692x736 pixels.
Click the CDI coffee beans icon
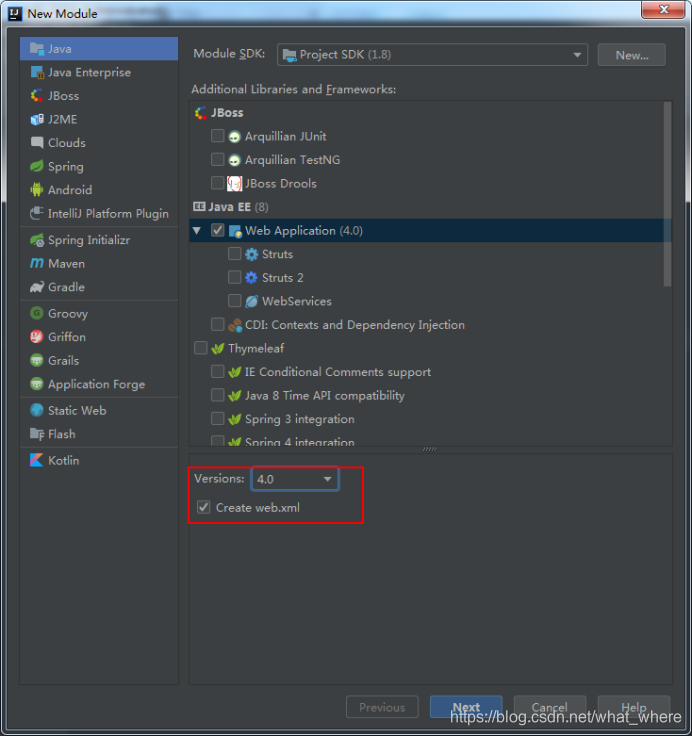(235, 325)
